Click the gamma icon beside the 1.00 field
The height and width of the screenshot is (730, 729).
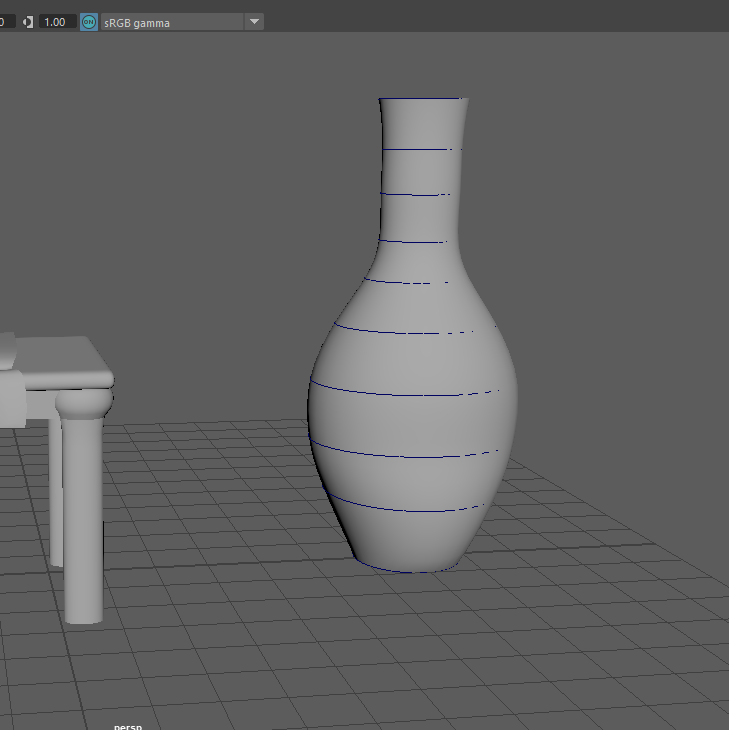27,22
